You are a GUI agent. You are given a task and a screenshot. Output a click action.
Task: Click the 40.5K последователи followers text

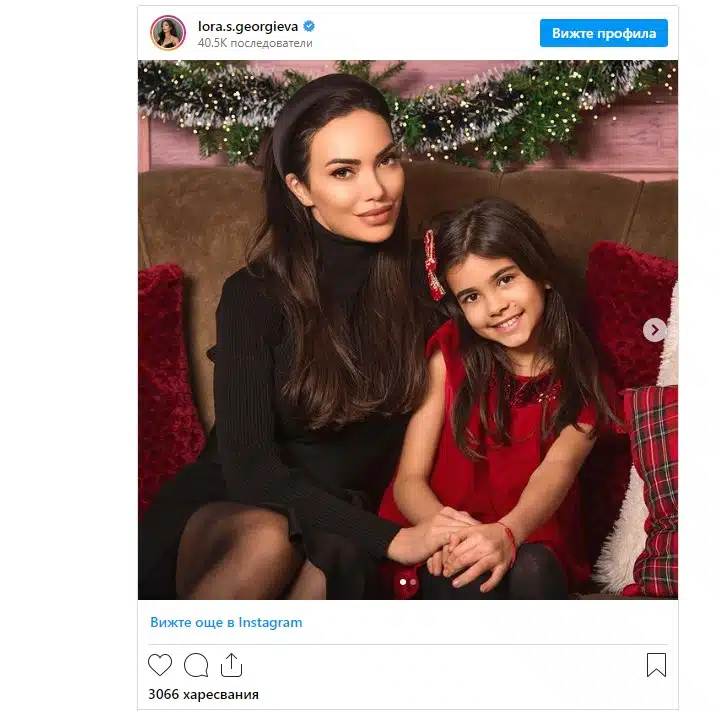click(255, 43)
